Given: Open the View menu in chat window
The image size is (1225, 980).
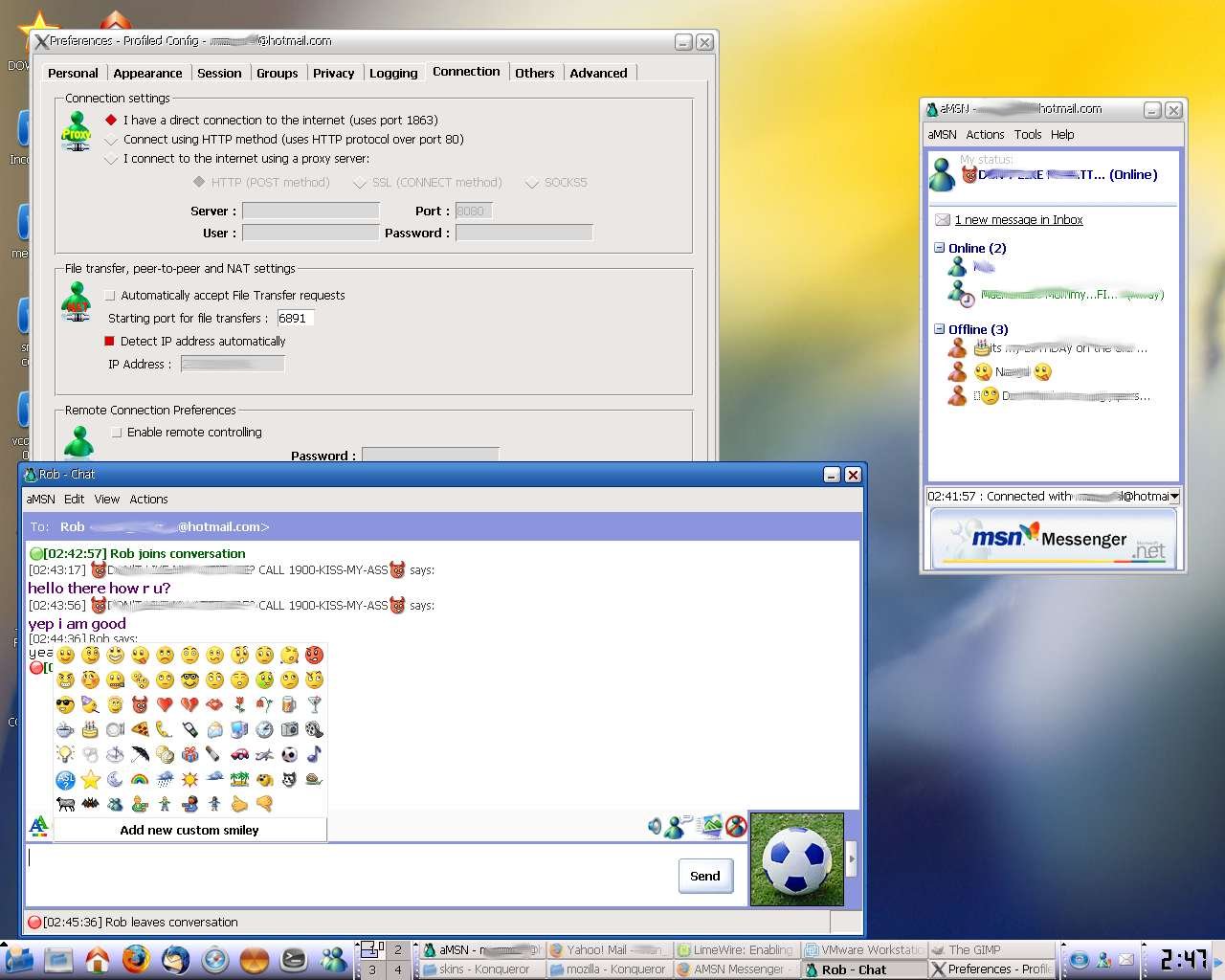Looking at the screenshot, I should tap(107, 500).
